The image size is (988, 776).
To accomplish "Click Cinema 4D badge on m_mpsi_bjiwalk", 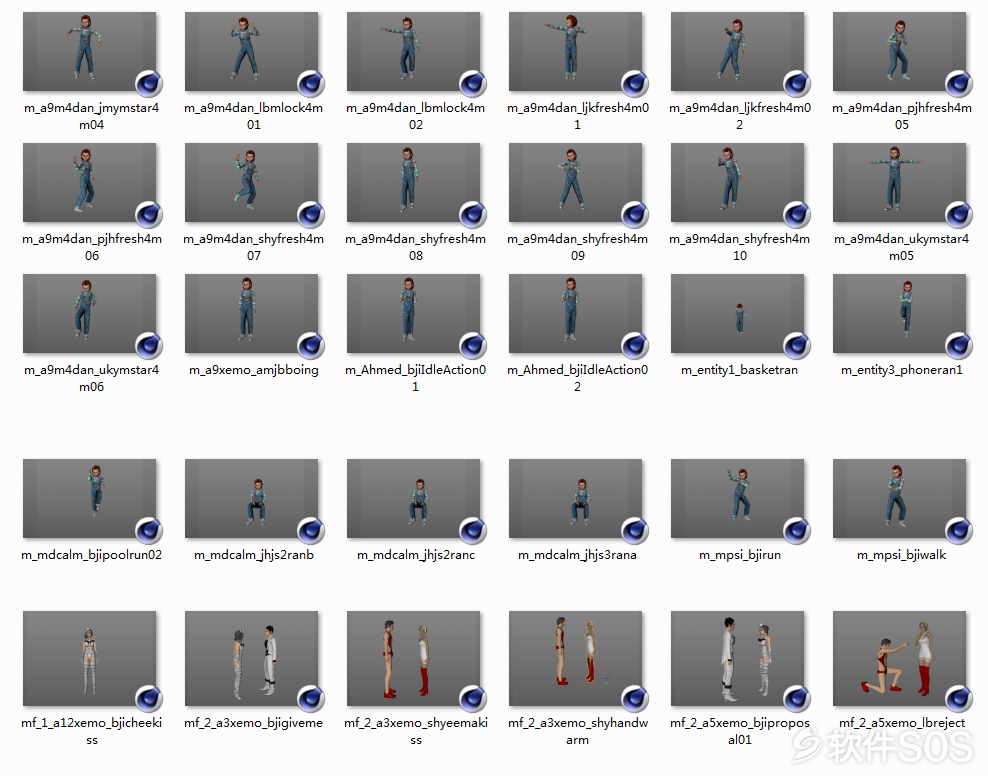I will pos(958,531).
